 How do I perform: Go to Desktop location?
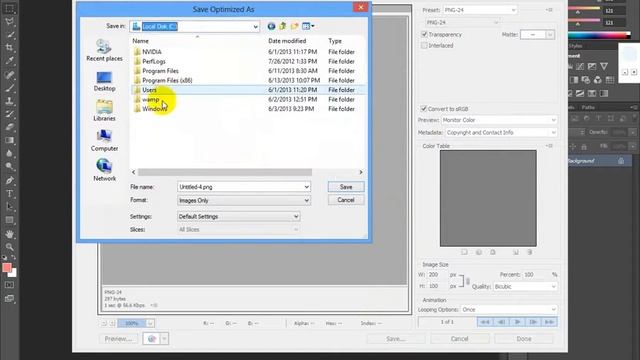pyautogui.click(x=104, y=81)
